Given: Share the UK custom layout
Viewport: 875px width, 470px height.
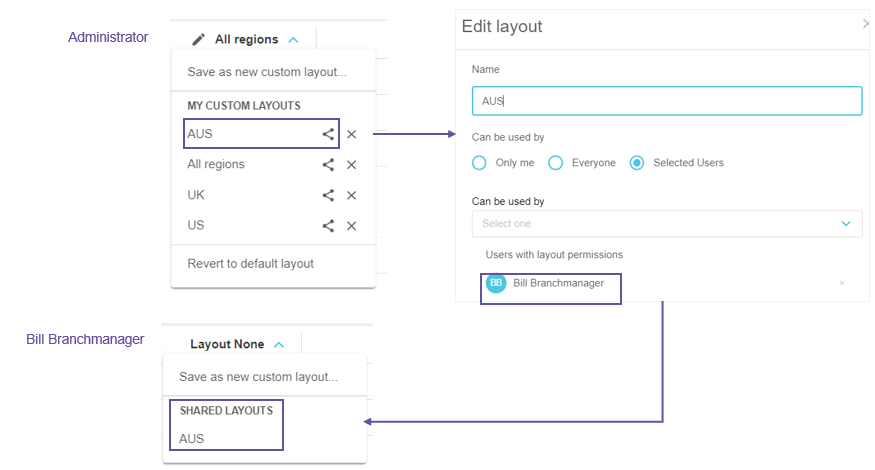Looking at the screenshot, I should click(328, 196).
